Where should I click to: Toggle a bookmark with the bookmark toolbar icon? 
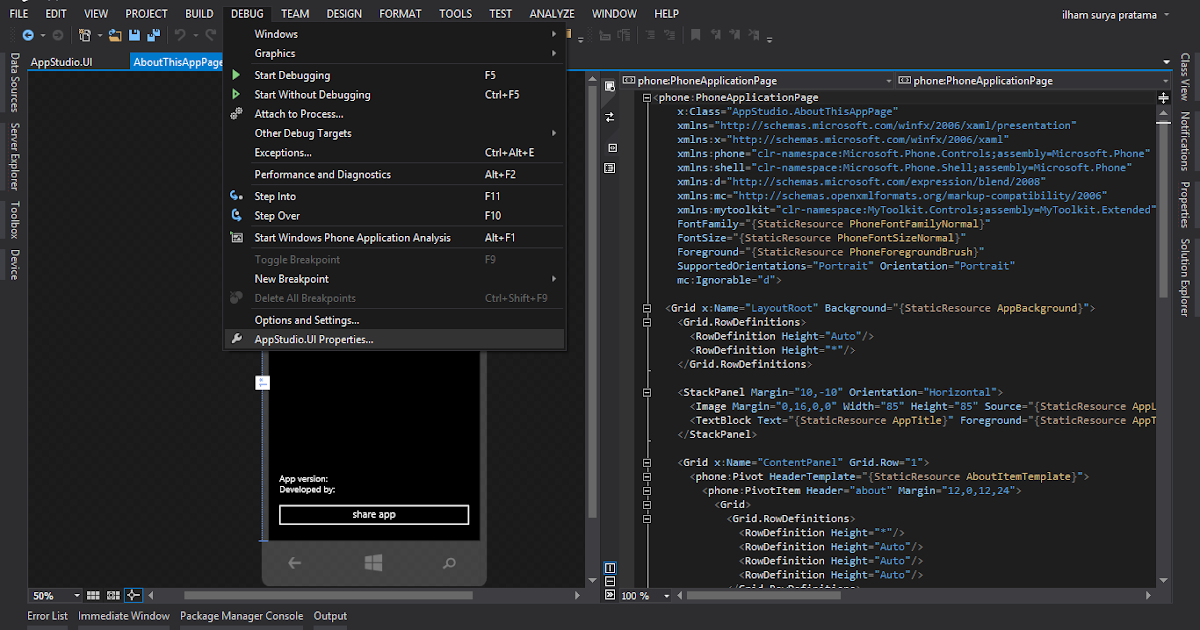pos(696,37)
